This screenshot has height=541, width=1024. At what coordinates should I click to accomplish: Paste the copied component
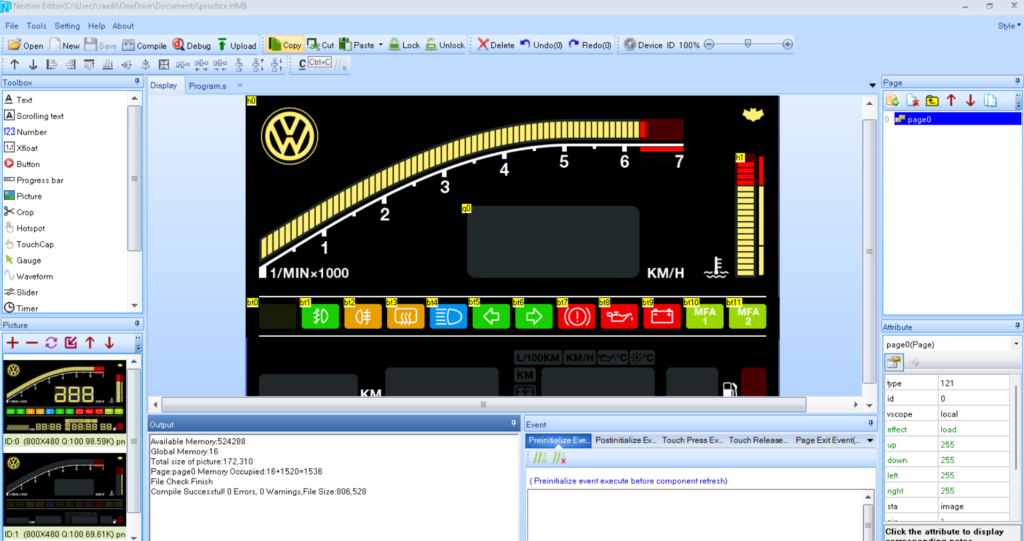click(357, 45)
